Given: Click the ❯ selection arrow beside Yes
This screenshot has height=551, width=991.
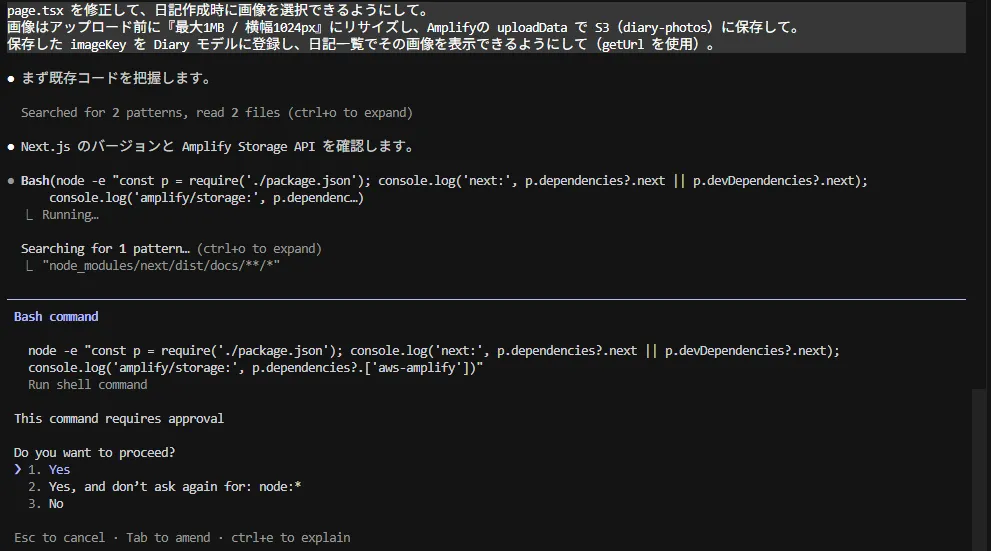Looking at the screenshot, I should pyautogui.click(x=18, y=469).
